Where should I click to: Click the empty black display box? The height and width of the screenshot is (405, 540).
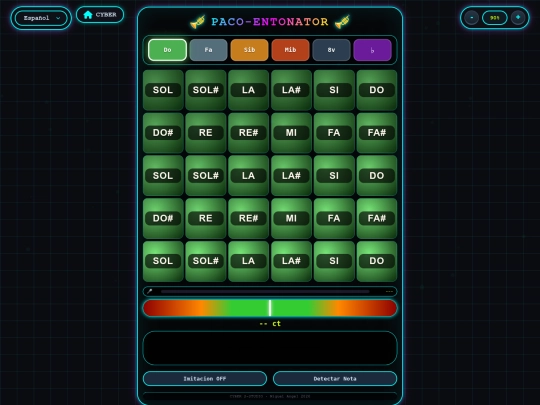(270, 348)
